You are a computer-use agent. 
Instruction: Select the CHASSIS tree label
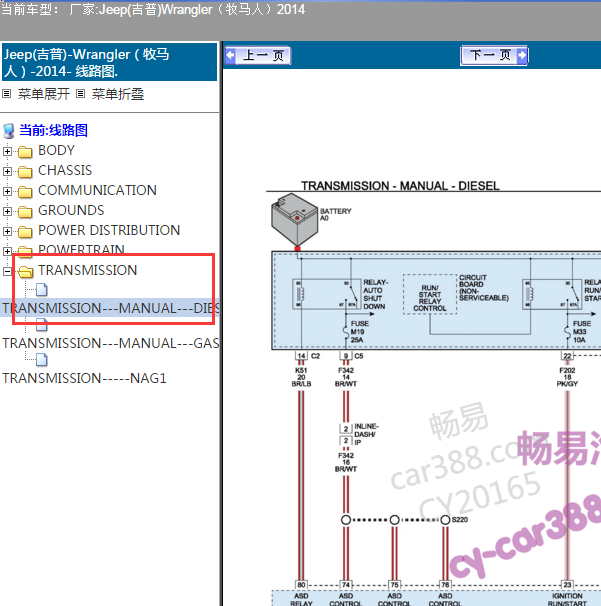(65, 170)
